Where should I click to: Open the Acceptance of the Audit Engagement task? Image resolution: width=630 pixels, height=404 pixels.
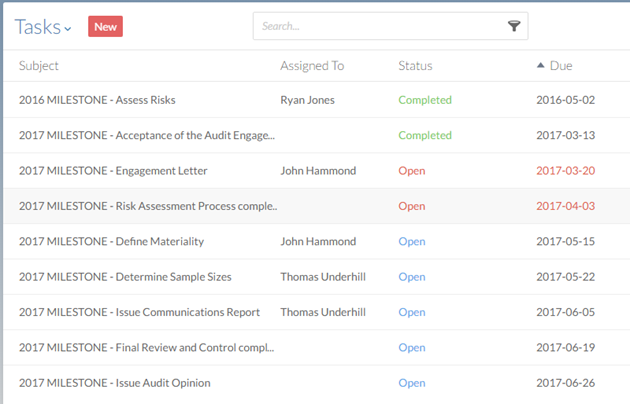coord(146,135)
